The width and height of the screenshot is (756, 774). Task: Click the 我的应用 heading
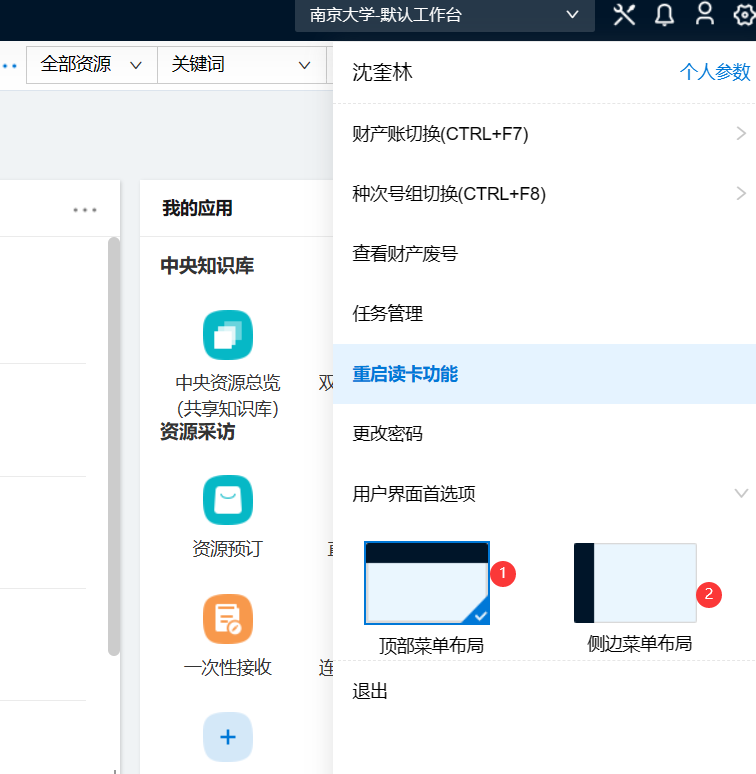coord(197,208)
